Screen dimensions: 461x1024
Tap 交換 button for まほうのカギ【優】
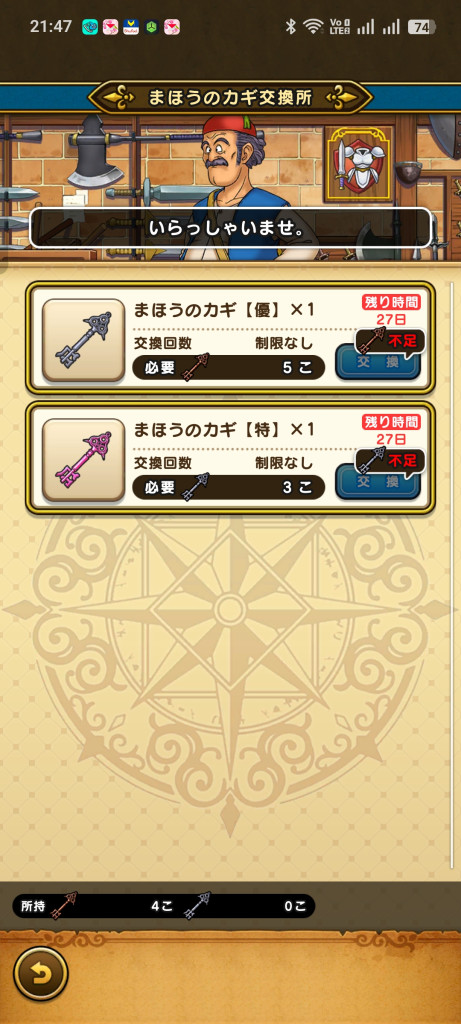(378, 362)
